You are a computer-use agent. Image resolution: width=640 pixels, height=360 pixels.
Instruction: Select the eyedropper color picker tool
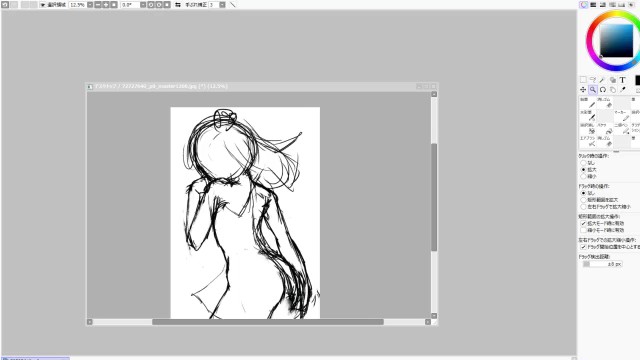pyautogui.click(x=622, y=89)
